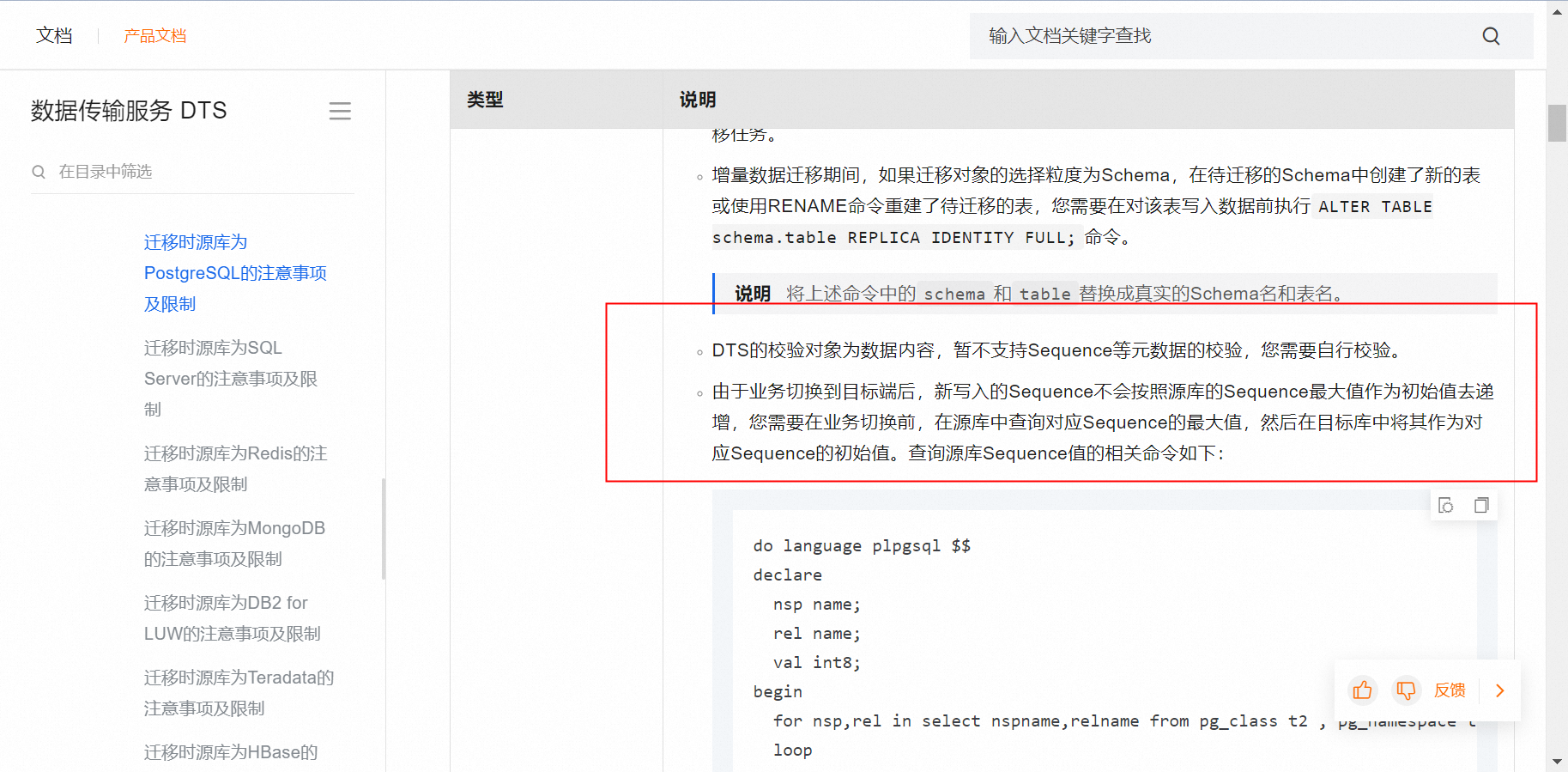This screenshot has width=1568, height=772.
Task: Click the 'do language plpgsql $$' code line
Action: click(862, 546)
